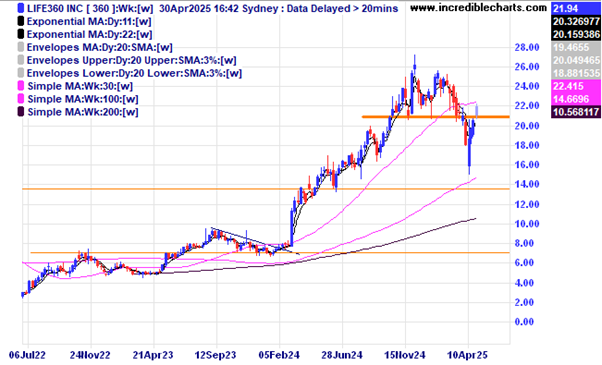Click the 18.881535 envelope lower value
Viewport: 602px width, 365px height.
(576, 73)
